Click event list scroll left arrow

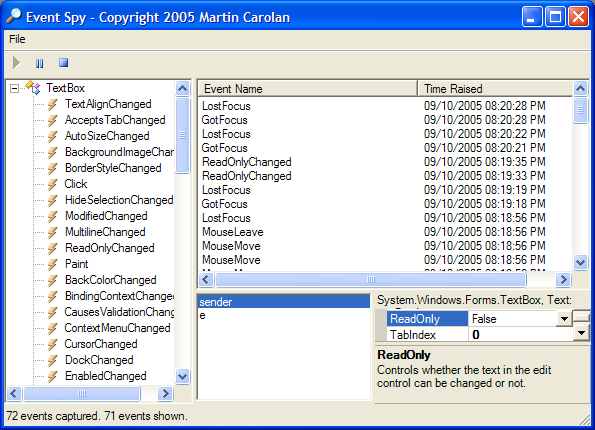click(x=206, y=280)
